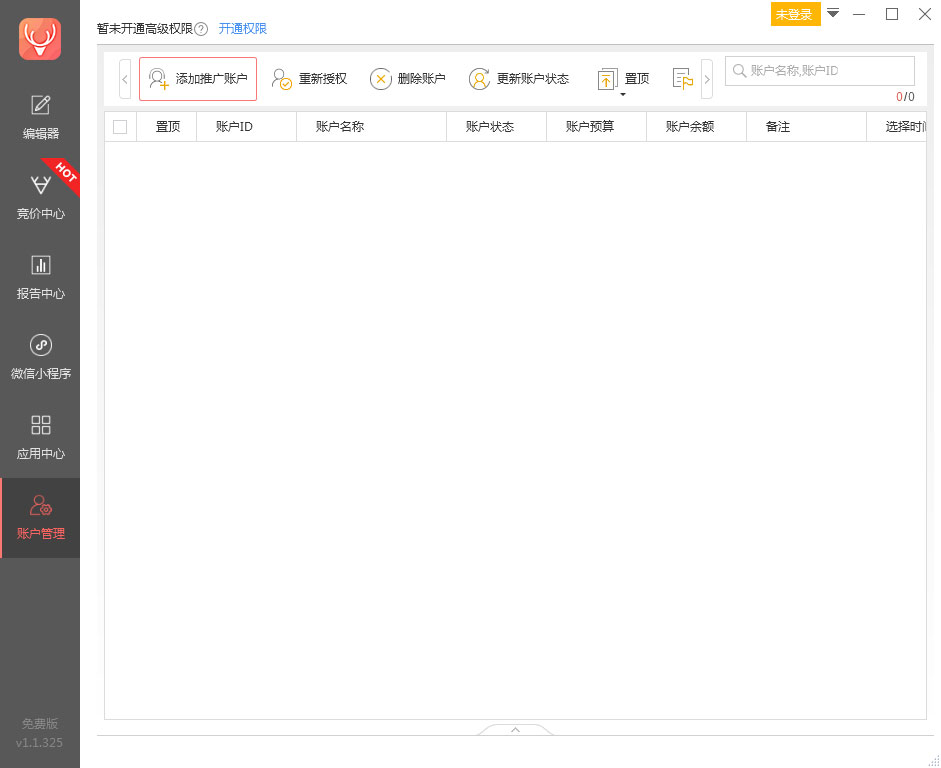941x768 pixels.
Task: Open the 应用中心 (App Center)
Action: click(x=40, y=437)
